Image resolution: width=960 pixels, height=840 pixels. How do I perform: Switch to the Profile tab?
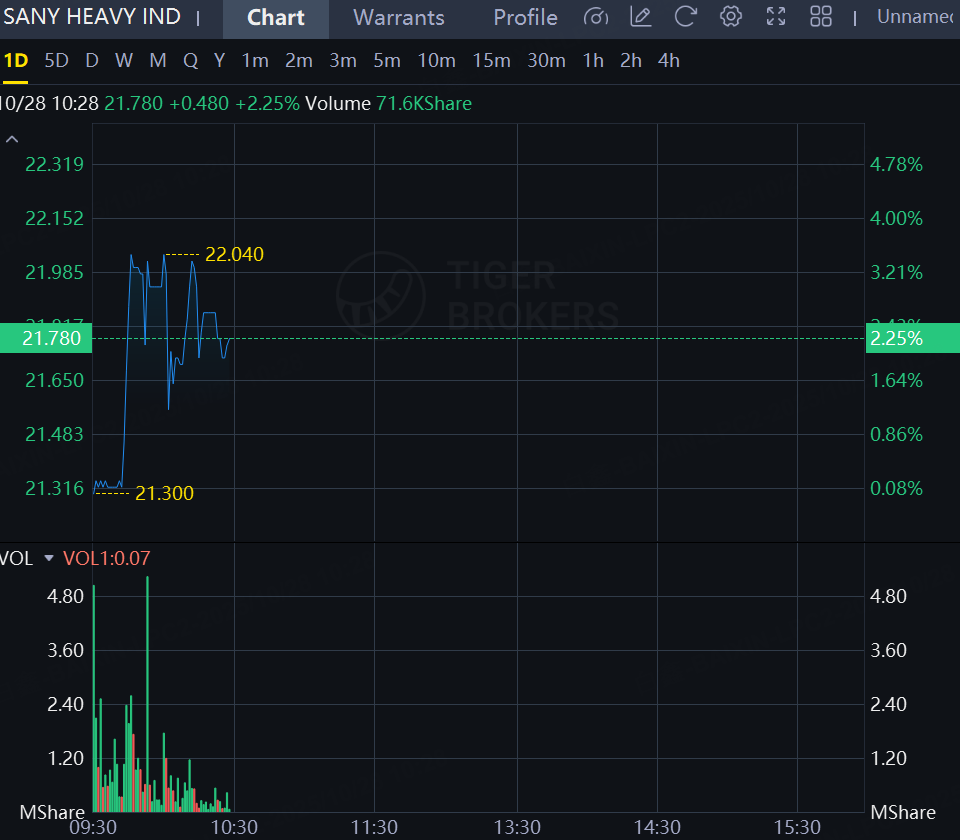(x=525, y=18)
